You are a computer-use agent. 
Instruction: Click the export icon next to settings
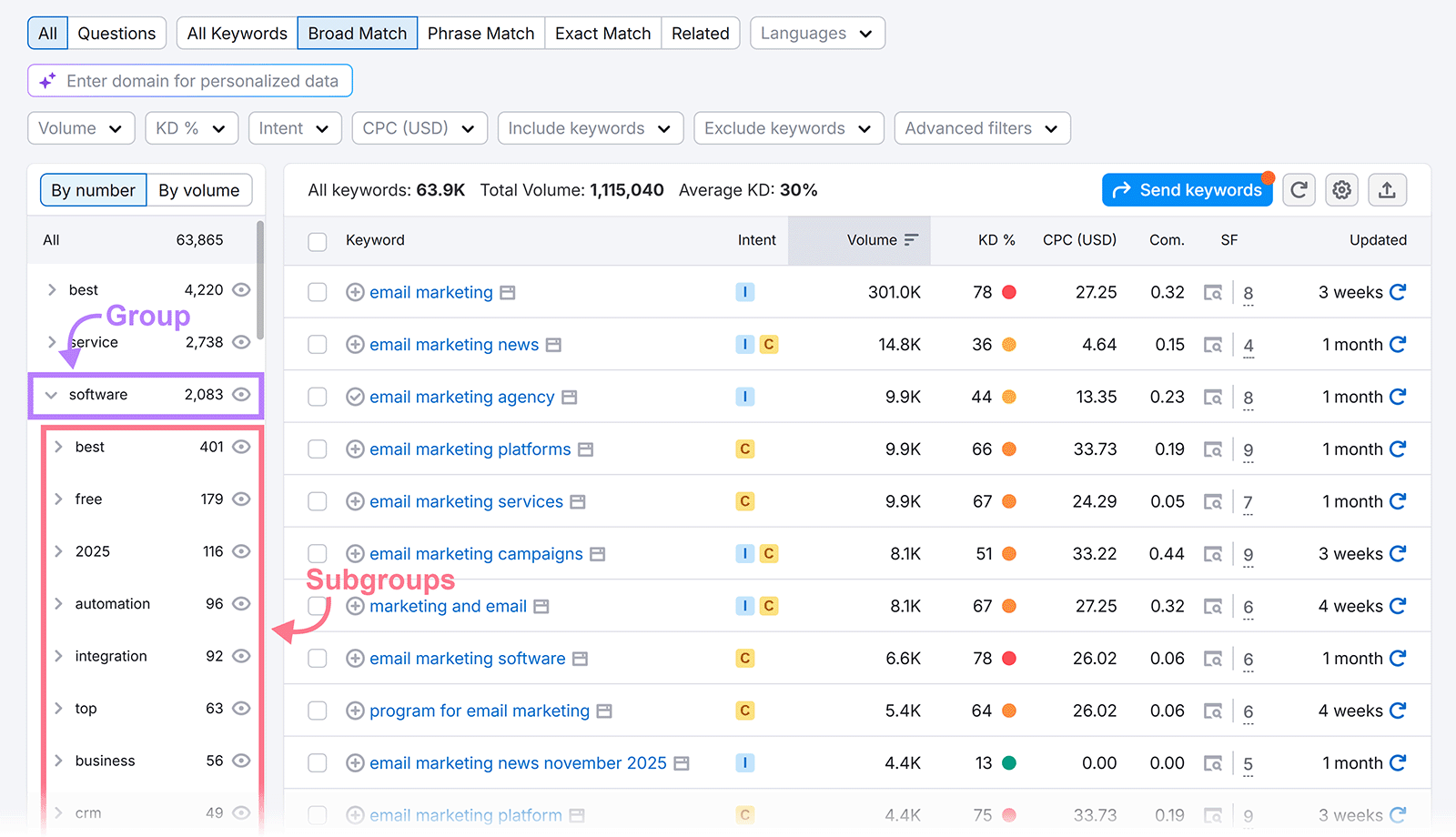[x=1387, y=189]
